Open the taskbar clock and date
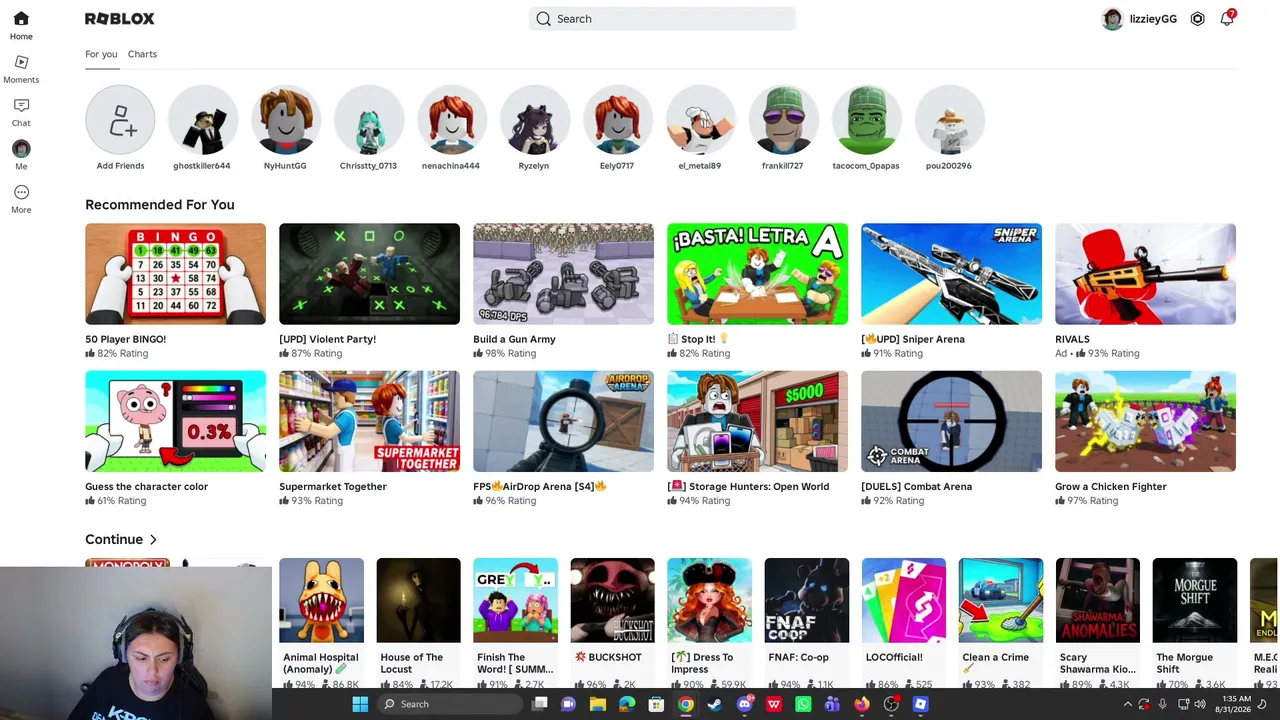The height and width of the screenshot is (720, 1280). click(1234, 704)
